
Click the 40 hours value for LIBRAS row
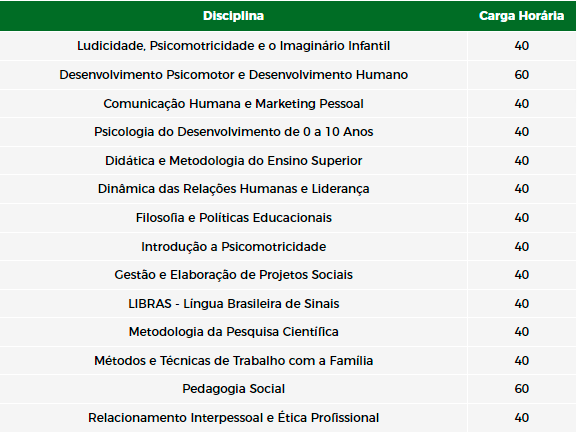coord(521,304)
